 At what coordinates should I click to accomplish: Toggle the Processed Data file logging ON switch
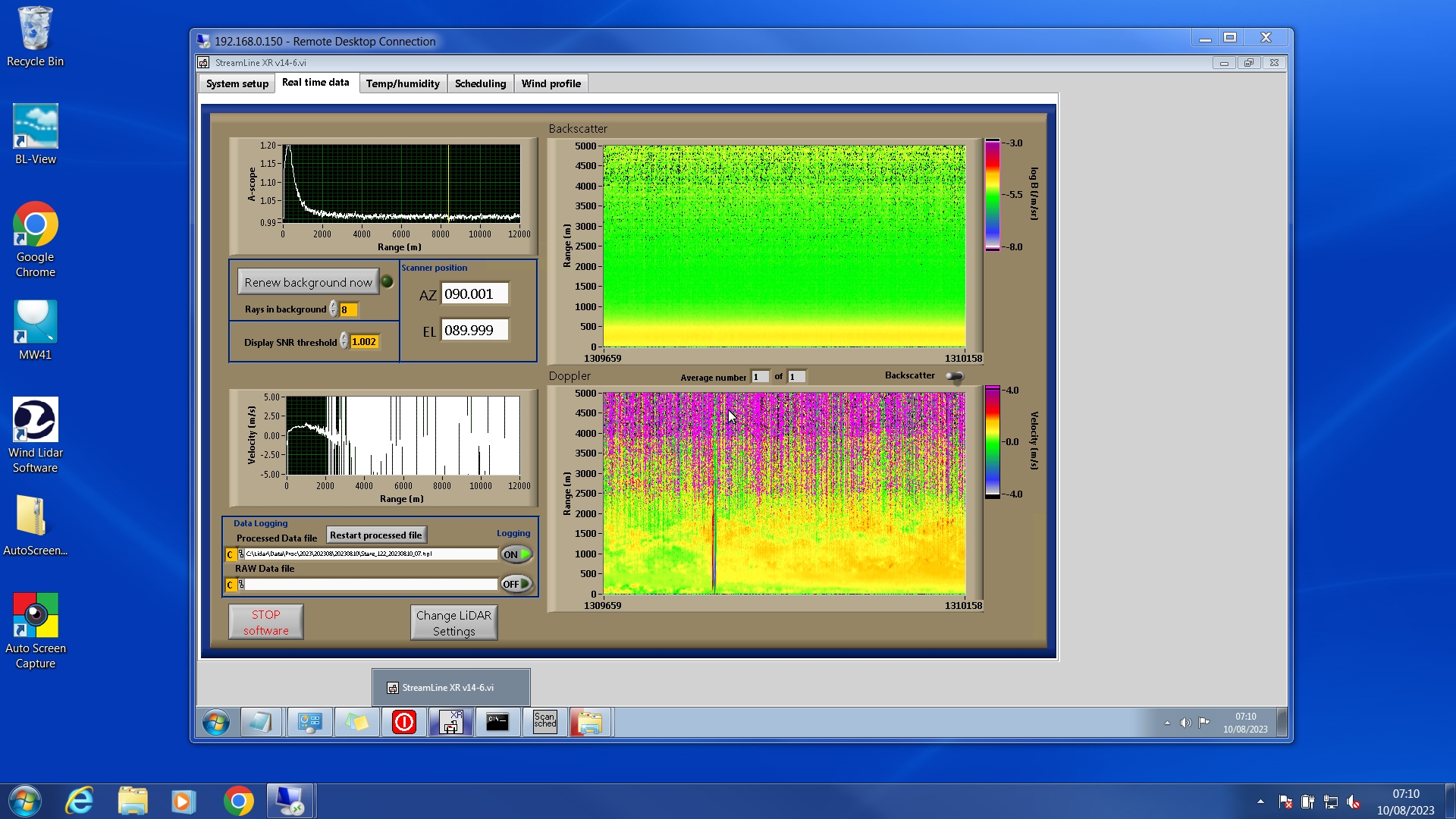(x=516, y=554)
